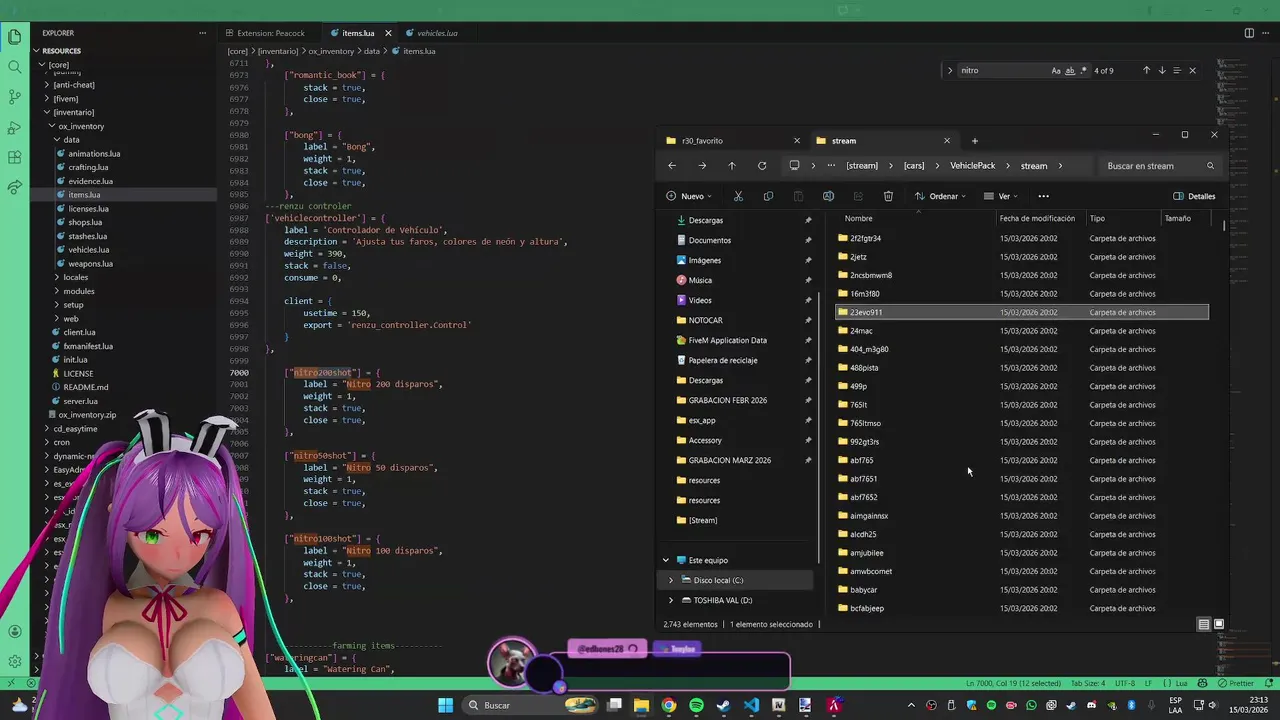1280x720 pixels.
Task: Switch to the stream File Explorer tab
Action: coord(843,141)
